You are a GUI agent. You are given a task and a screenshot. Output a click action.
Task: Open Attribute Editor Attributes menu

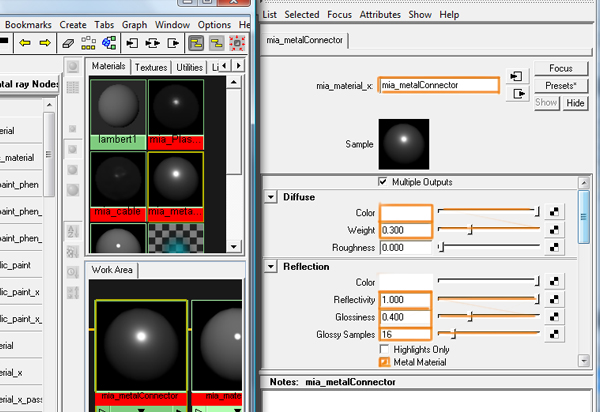(x=380, y=15)
